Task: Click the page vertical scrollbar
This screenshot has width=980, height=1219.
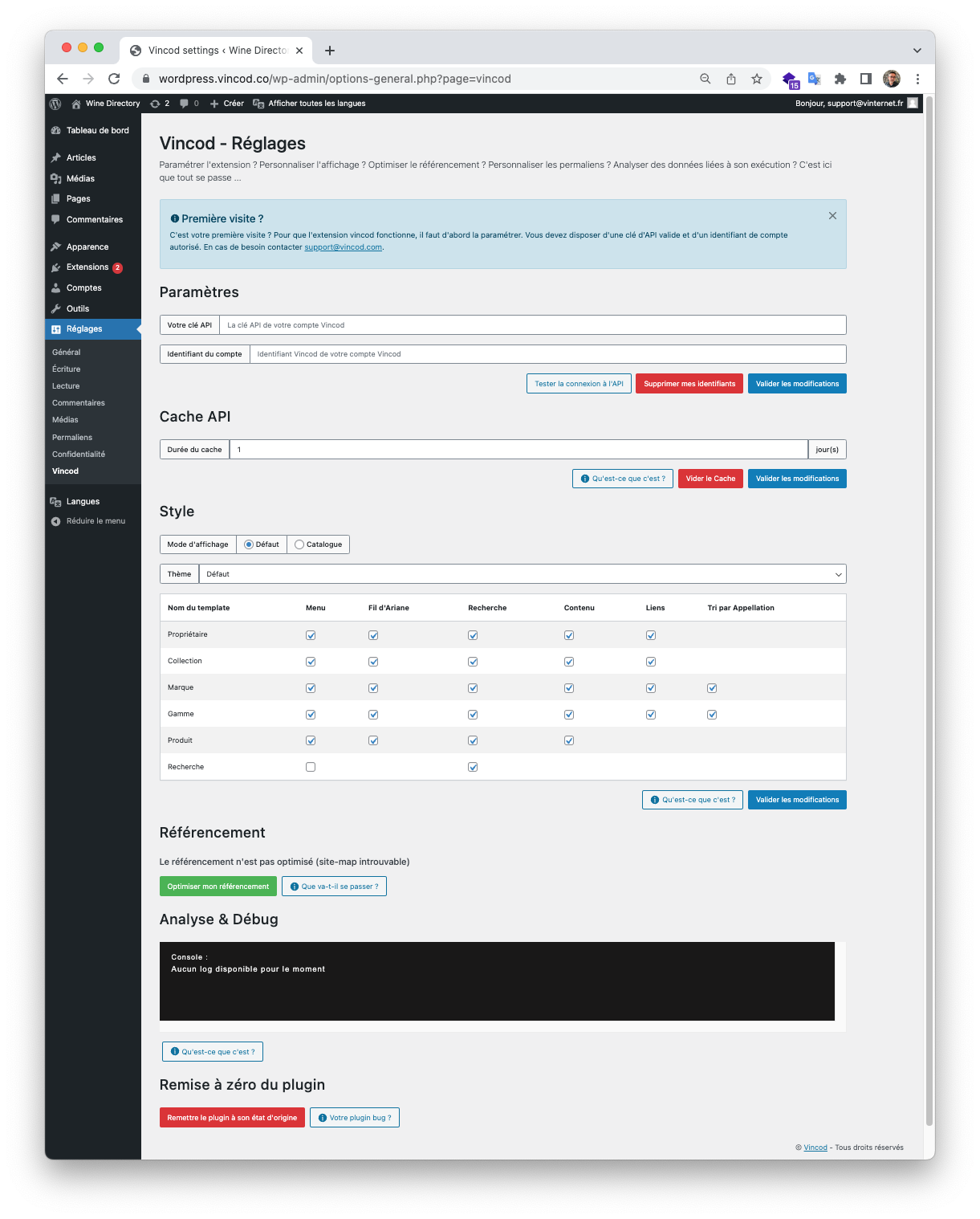Action: coord(929,610)
